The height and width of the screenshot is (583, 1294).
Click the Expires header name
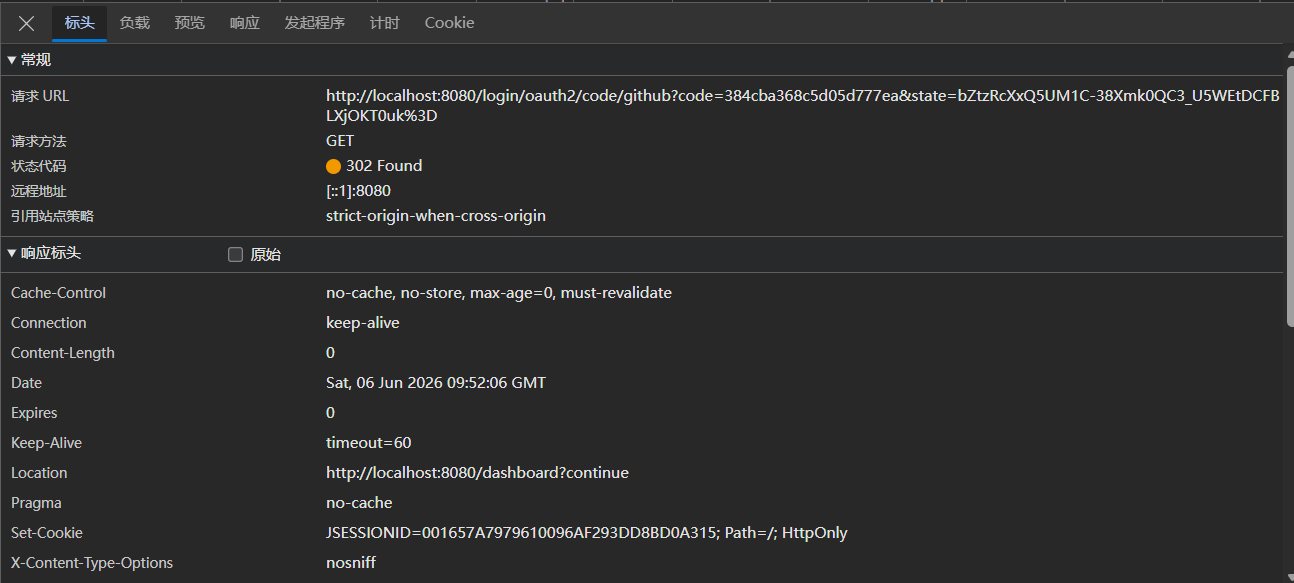[34, 413]
